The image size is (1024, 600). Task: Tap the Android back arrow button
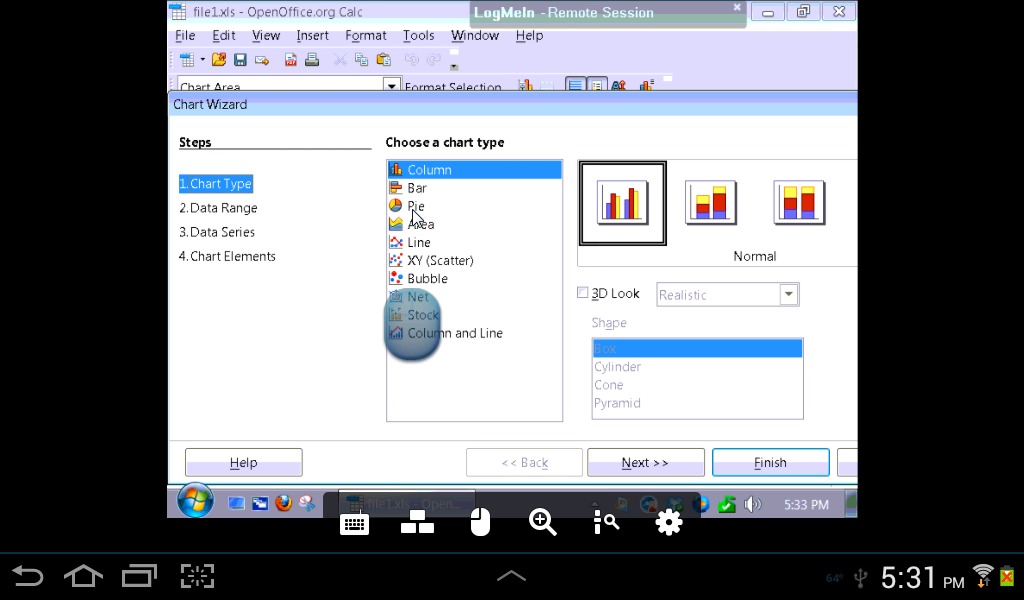click(28, 576)
